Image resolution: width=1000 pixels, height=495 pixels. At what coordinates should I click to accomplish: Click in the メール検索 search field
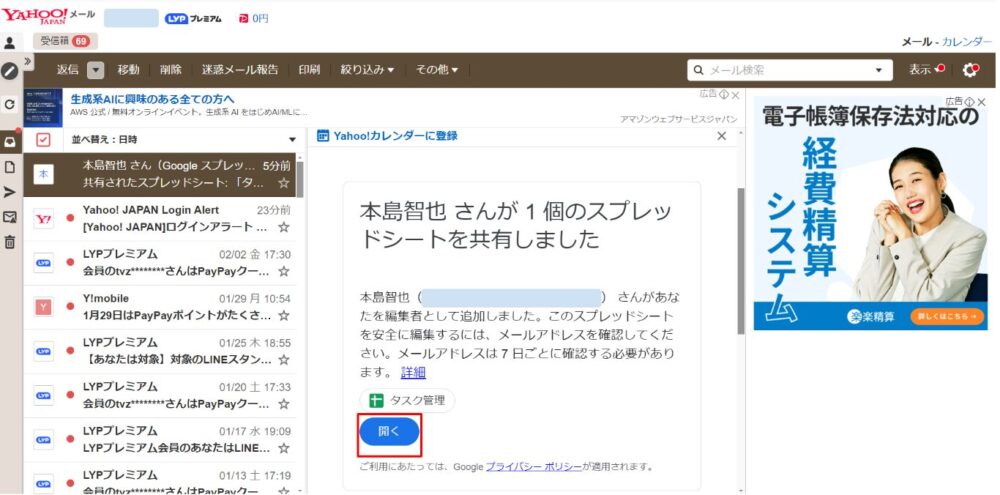tap(790, 71)
